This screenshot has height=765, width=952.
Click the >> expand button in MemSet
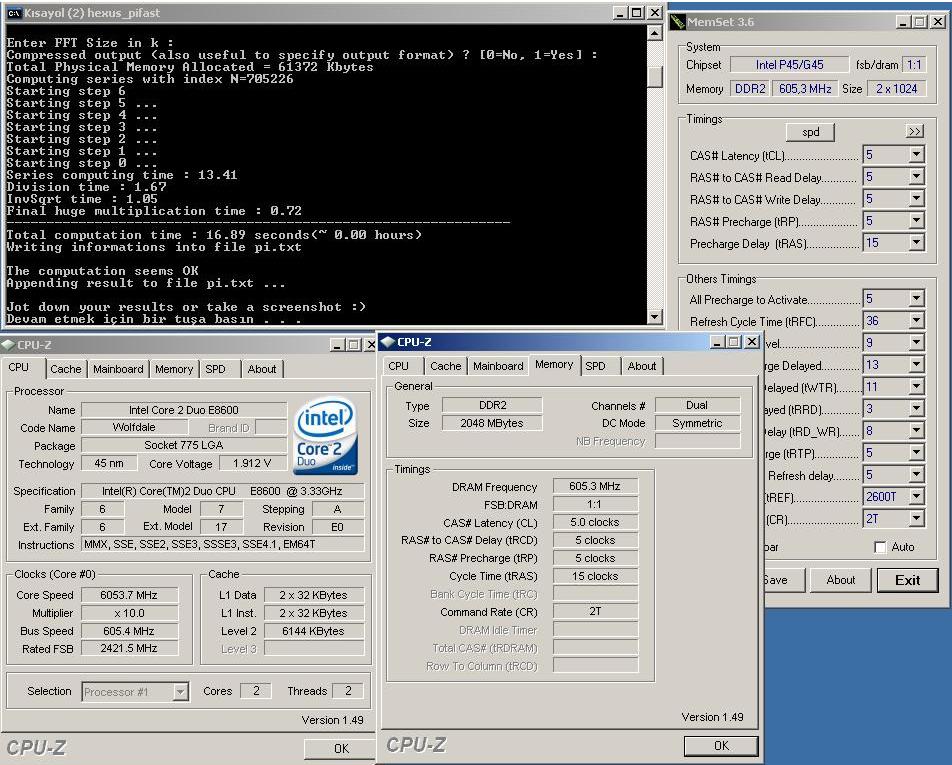(914, 131)
